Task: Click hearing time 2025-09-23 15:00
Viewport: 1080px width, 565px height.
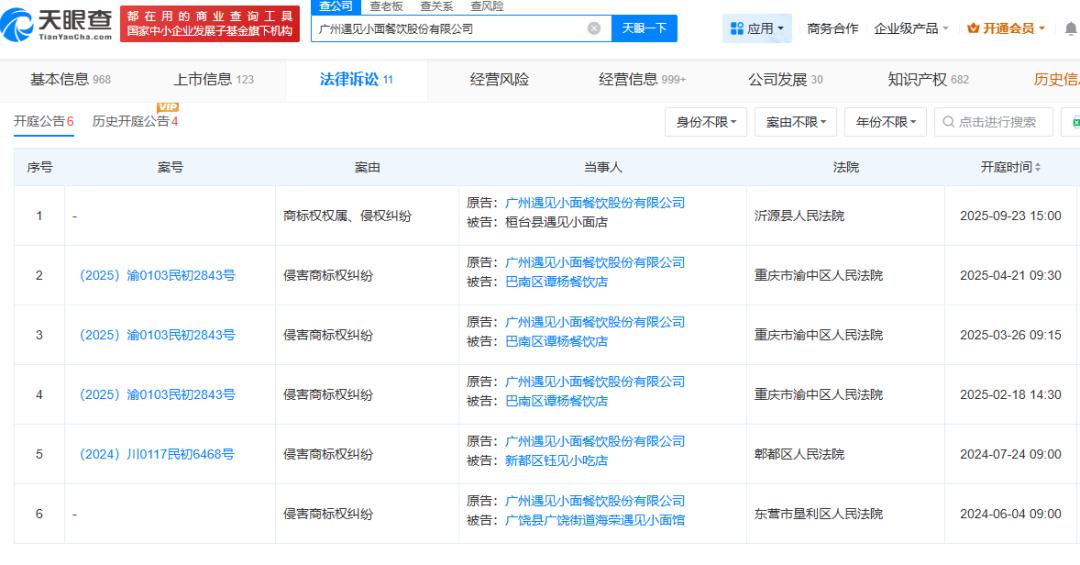Action: [x=1010, y=216]
